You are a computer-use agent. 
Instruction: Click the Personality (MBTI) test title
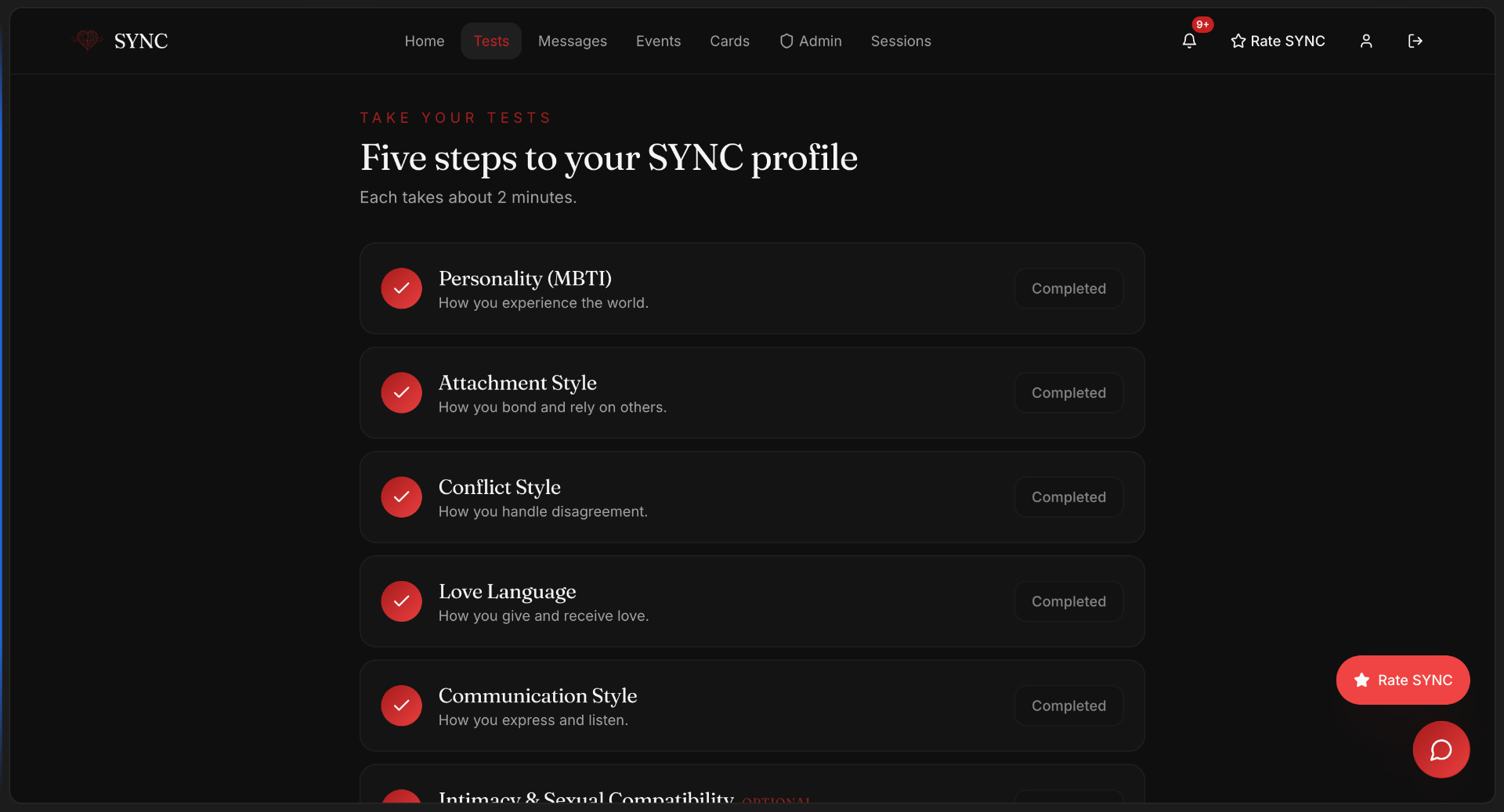(525, 279)
